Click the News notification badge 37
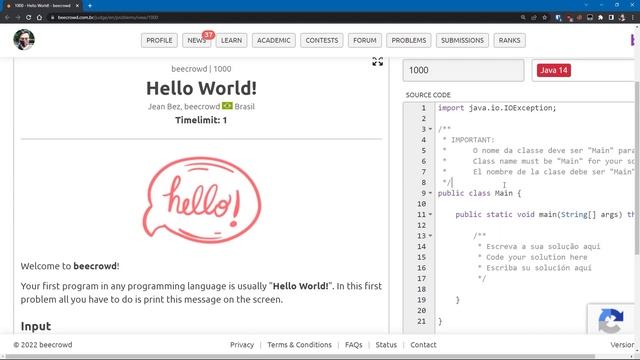 coord(208,35)
